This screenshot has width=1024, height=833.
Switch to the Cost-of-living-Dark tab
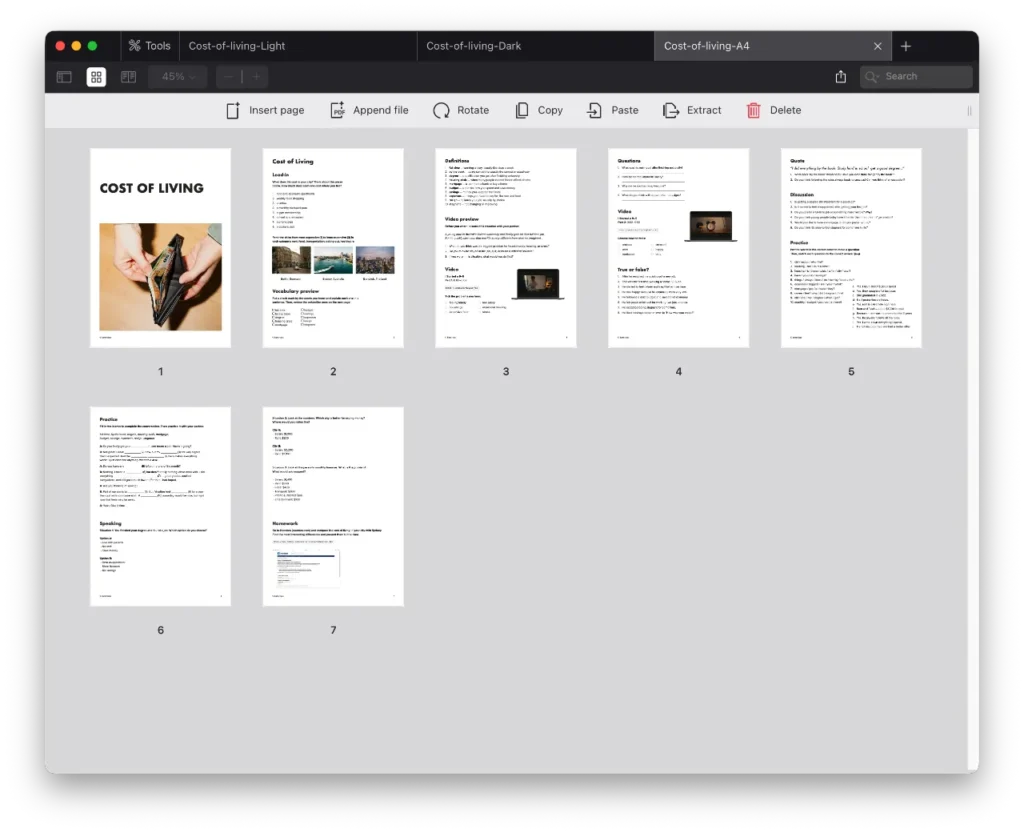(x=474, y=46)
